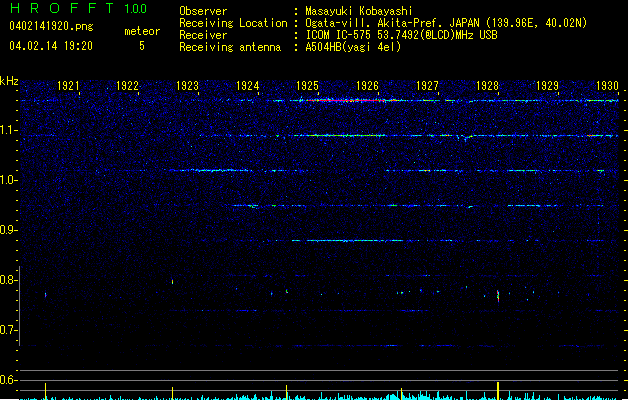Click the 1.0 kHz frequency label
The width and height of the screenshot is (629, 400).
9,180
